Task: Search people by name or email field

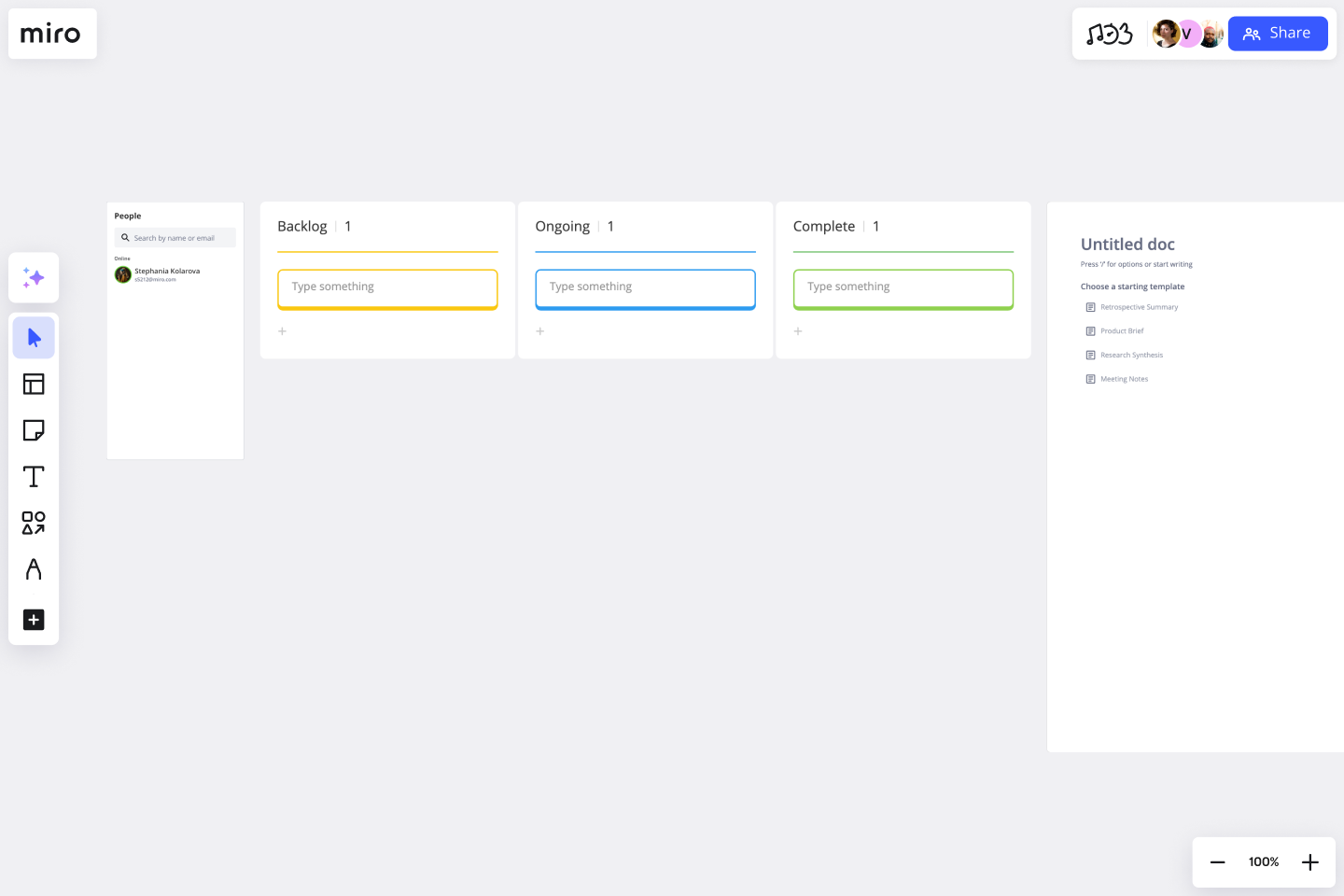Action: click(x=175, y=238)
